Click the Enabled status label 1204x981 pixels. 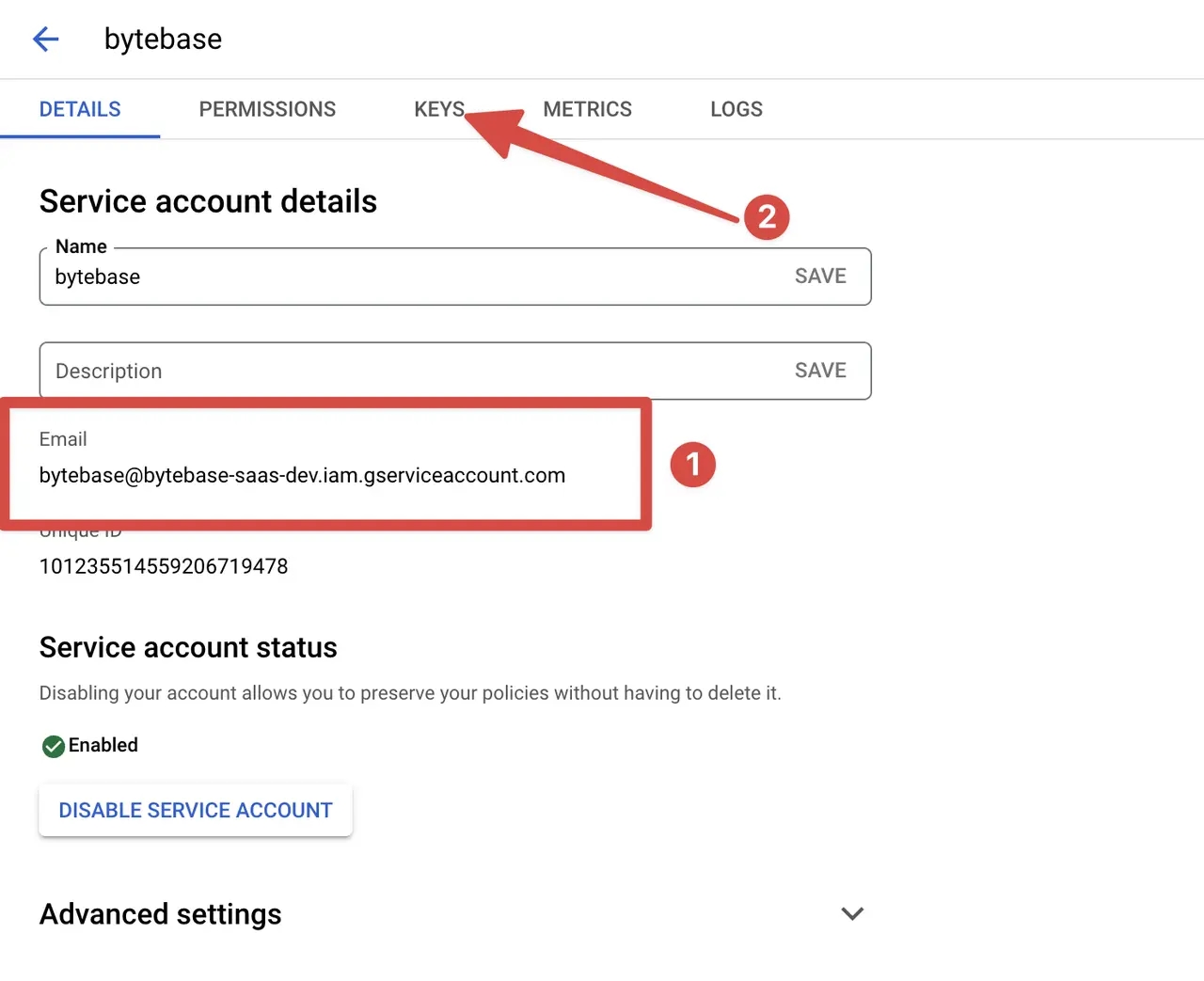(103, 745)
